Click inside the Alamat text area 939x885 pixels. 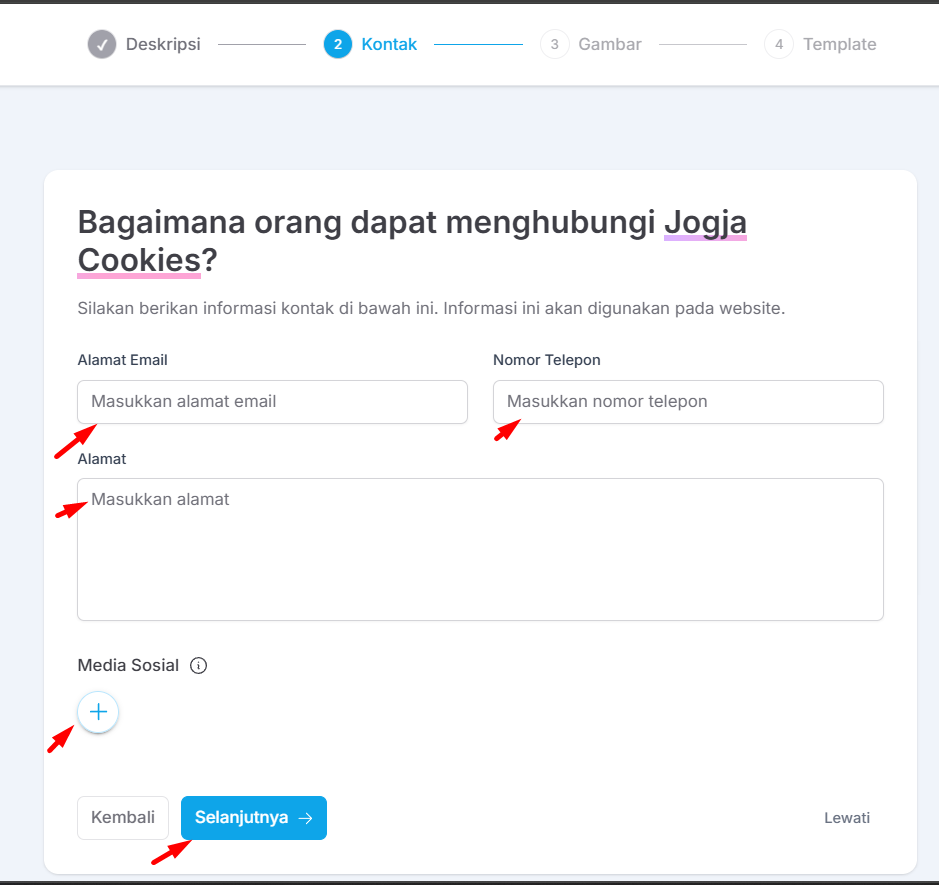point(480,549)
